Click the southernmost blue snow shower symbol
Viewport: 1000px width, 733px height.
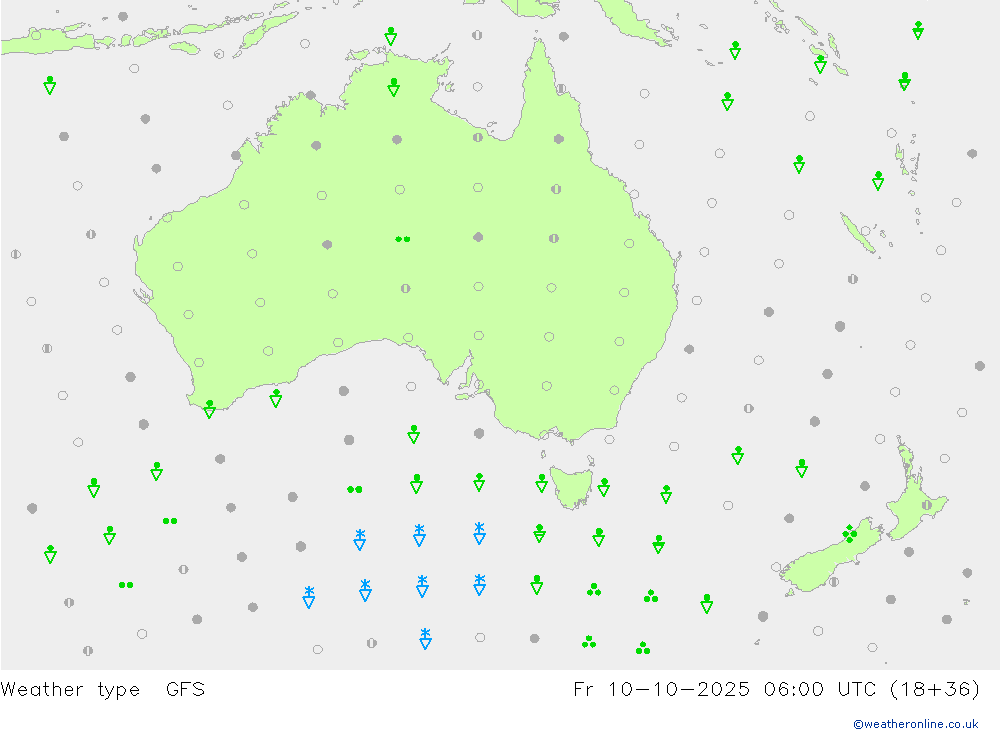coord(425,639)
